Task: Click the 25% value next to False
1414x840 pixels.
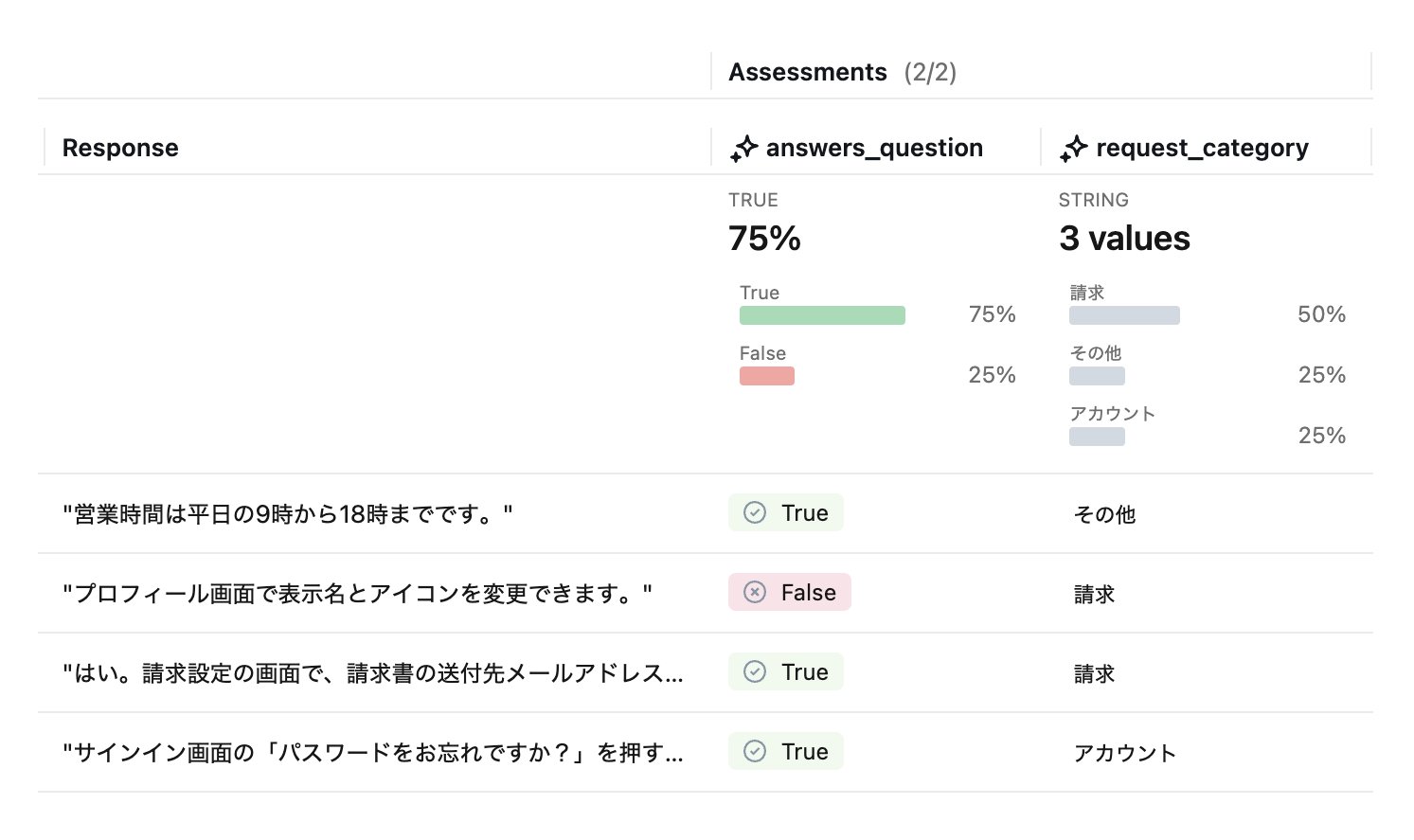Action: click(992, 375)
